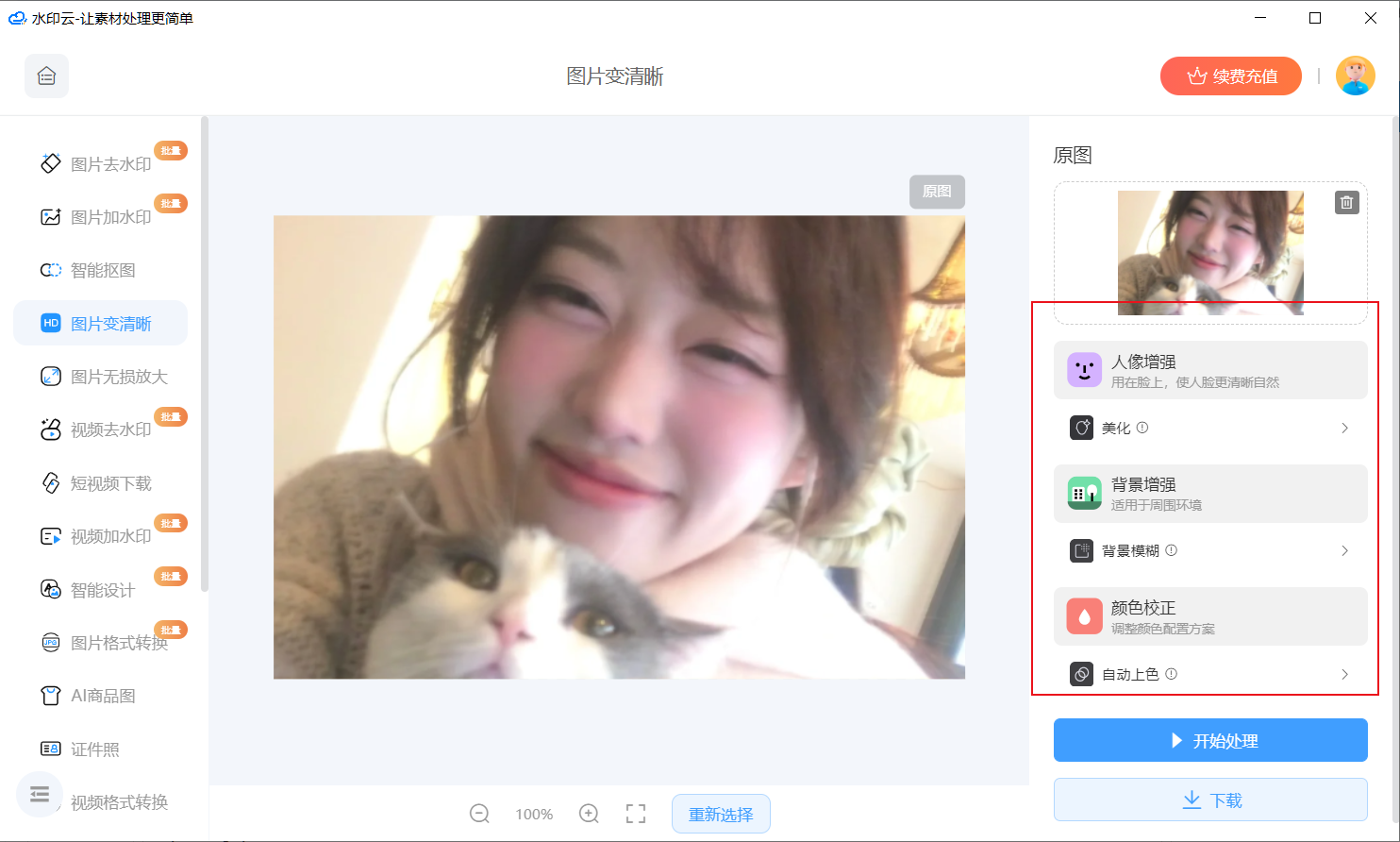Click the 100% zoom value
Viewport: 1400px width, 842px height.
[x=534, y=815]
